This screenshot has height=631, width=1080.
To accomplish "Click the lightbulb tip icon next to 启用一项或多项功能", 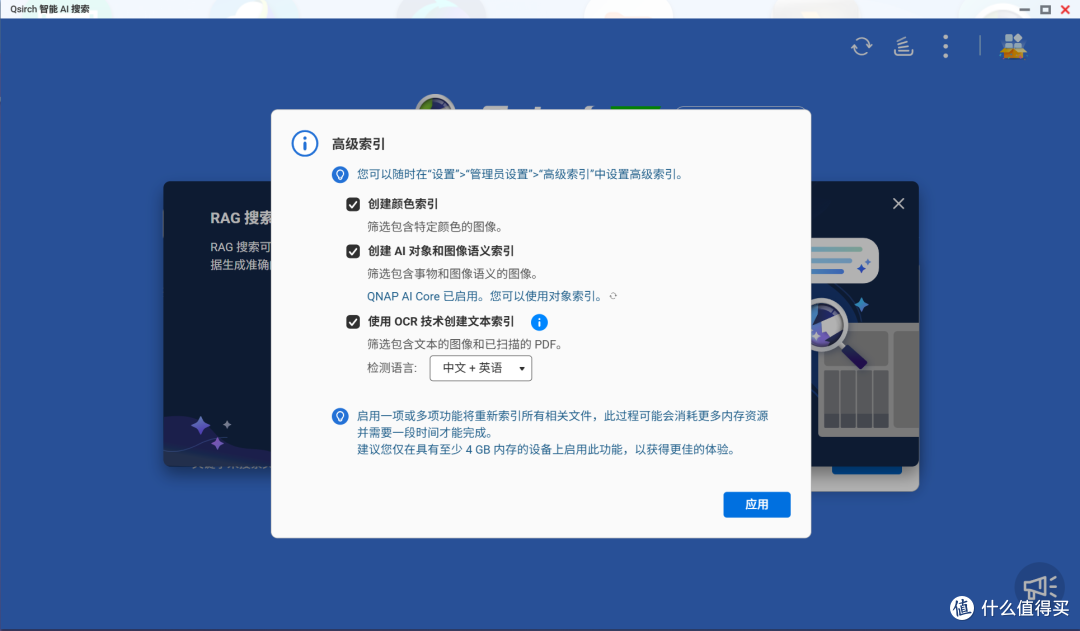I will pyautogui.click(x=340, y=416).
